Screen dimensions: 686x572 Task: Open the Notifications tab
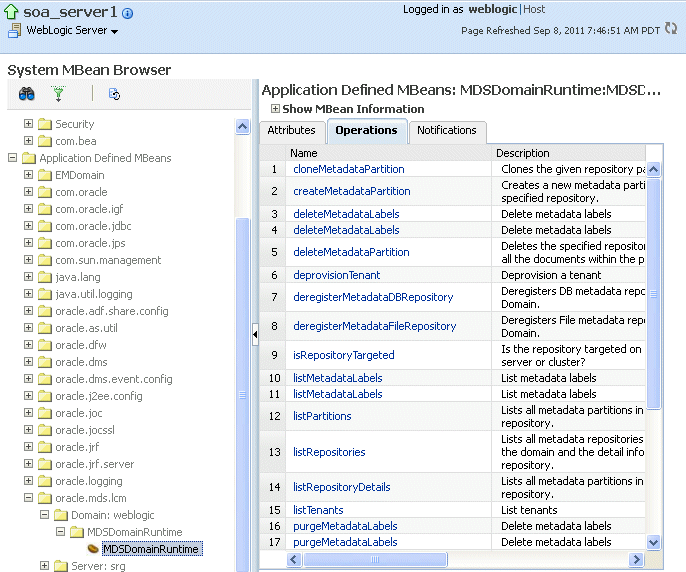447,130
